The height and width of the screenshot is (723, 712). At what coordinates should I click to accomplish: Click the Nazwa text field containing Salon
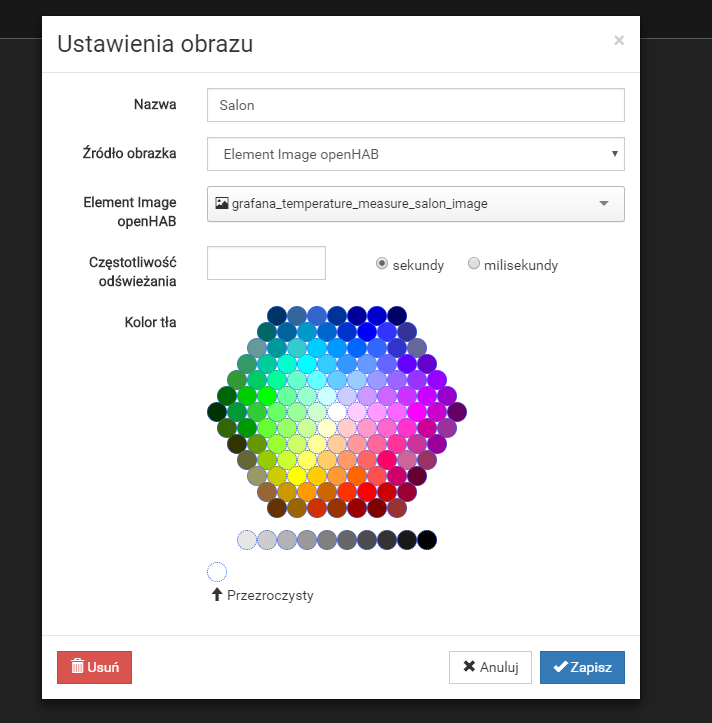click(x=415, y=104)
